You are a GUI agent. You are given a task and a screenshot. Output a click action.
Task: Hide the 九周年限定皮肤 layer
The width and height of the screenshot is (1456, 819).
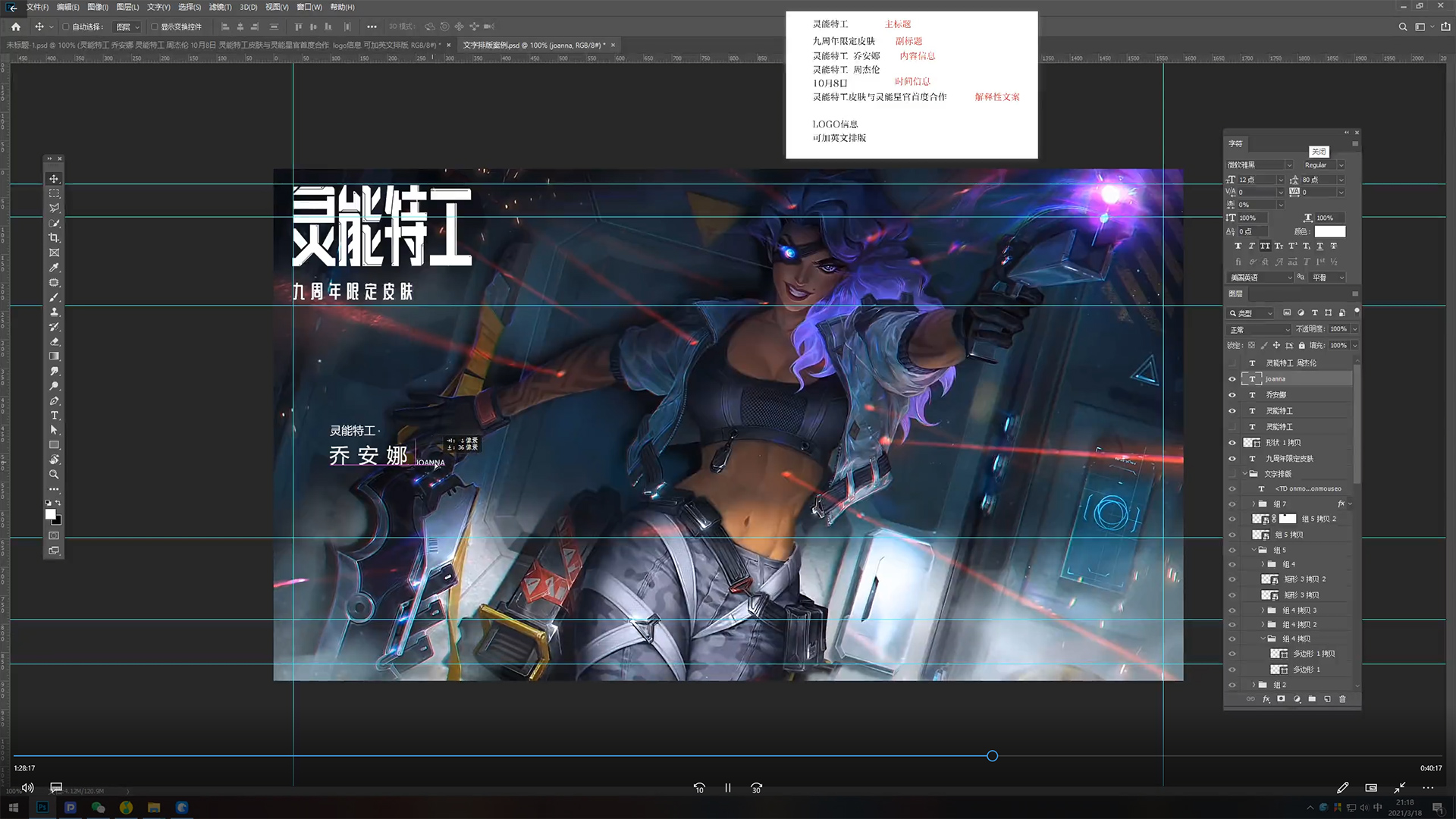click(1232, 459)
